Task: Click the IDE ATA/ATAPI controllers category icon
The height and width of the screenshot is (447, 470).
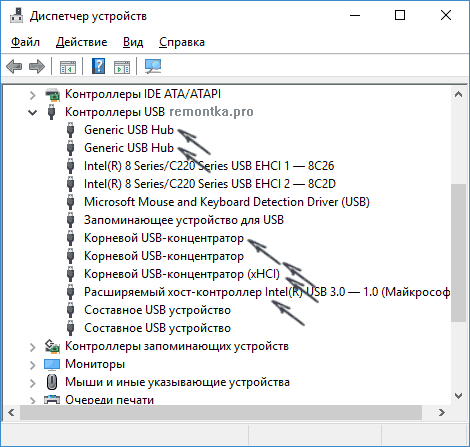Action: click(x=52, y=95)
